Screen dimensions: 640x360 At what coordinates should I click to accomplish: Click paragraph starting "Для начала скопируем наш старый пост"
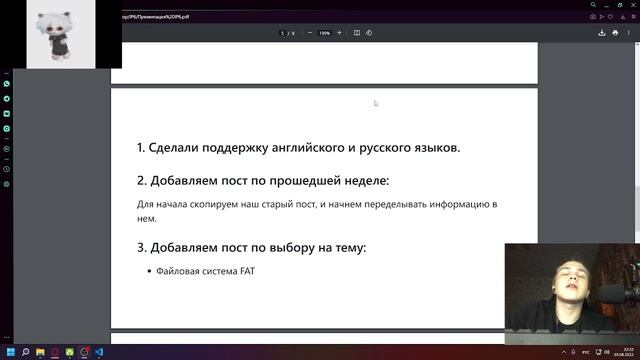coord(317,211)
